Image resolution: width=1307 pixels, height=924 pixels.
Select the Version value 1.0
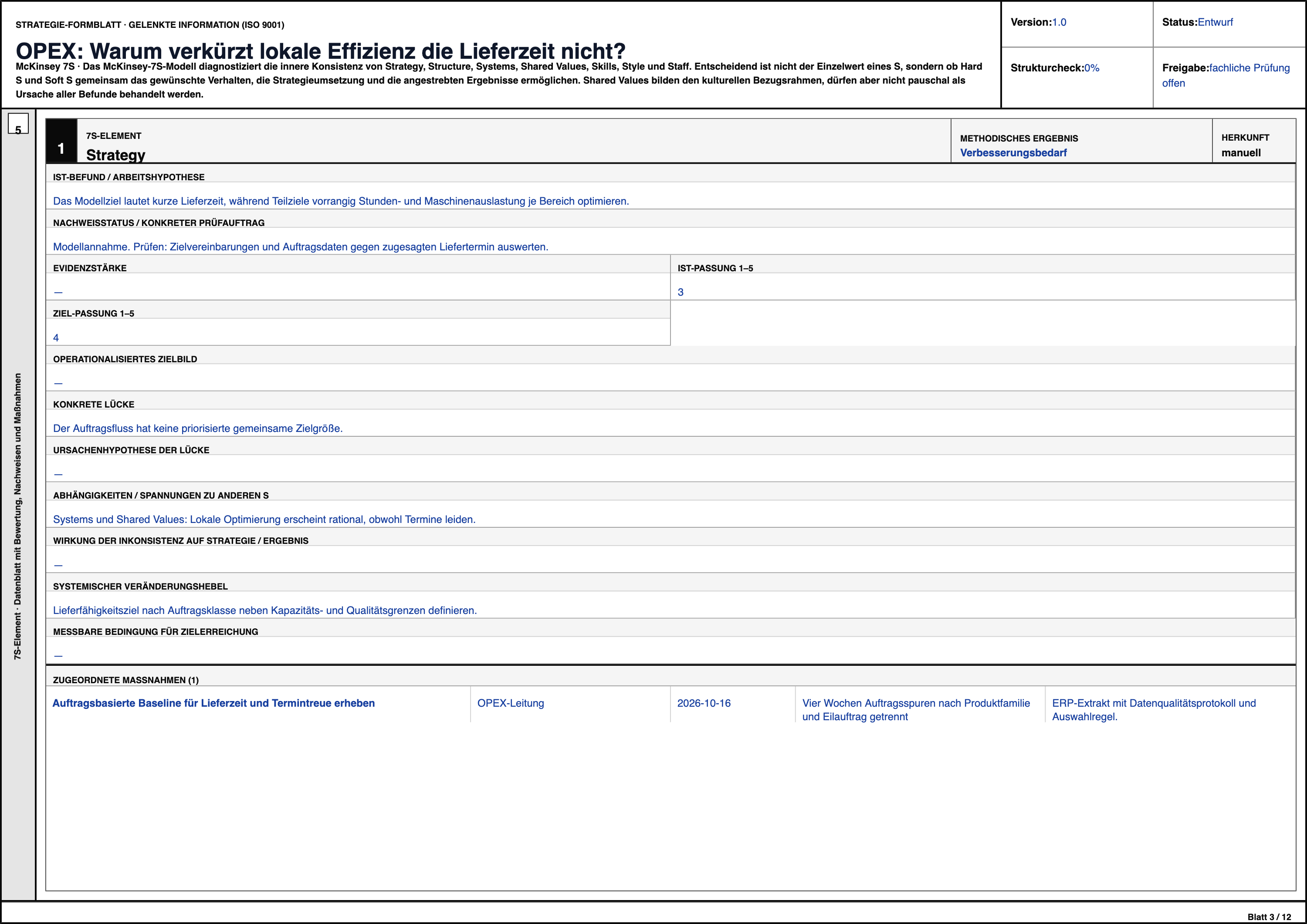click(x=1059, y=22)
